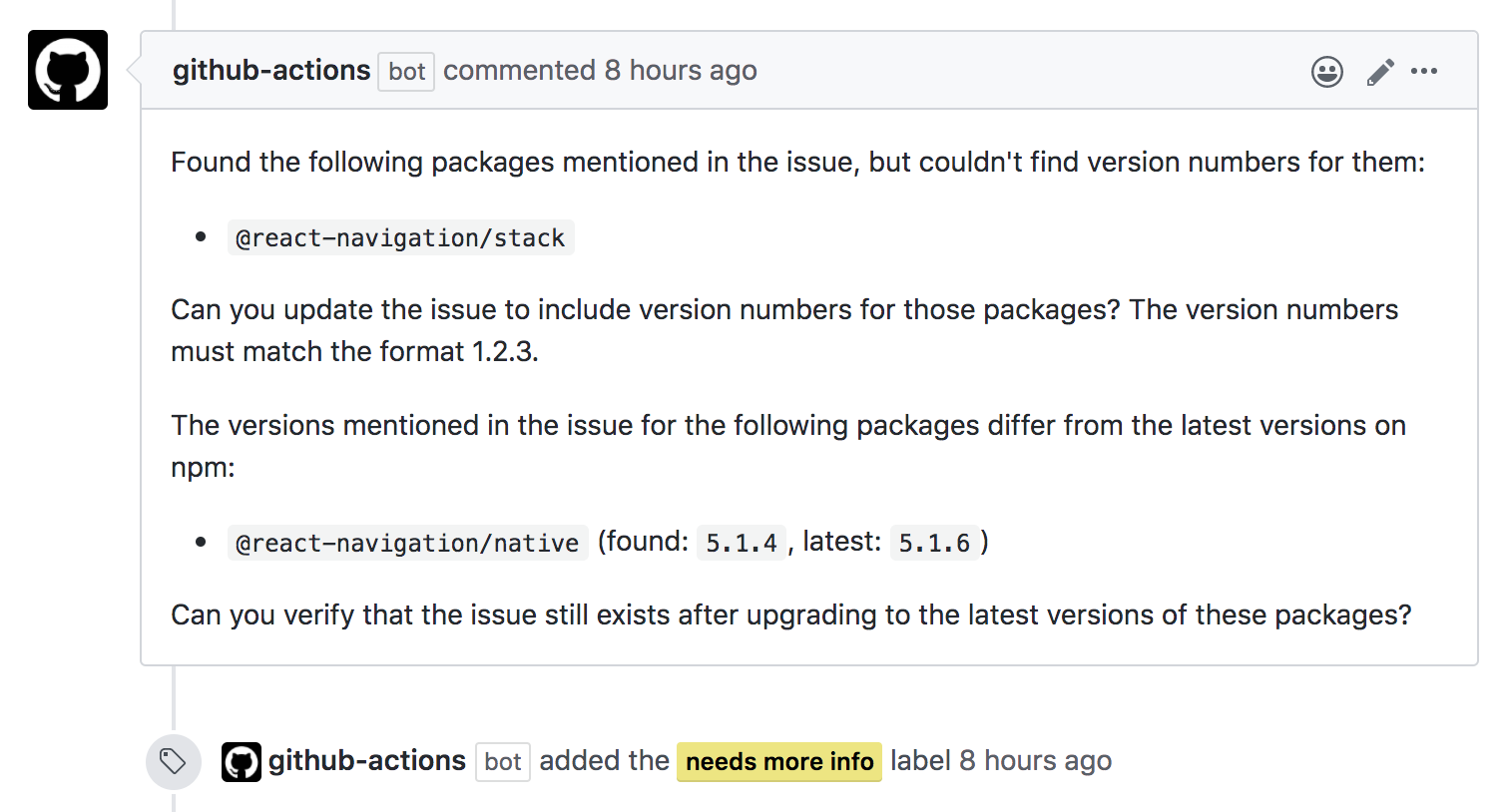Click the bot badge in the comment header

coord(406,72)
